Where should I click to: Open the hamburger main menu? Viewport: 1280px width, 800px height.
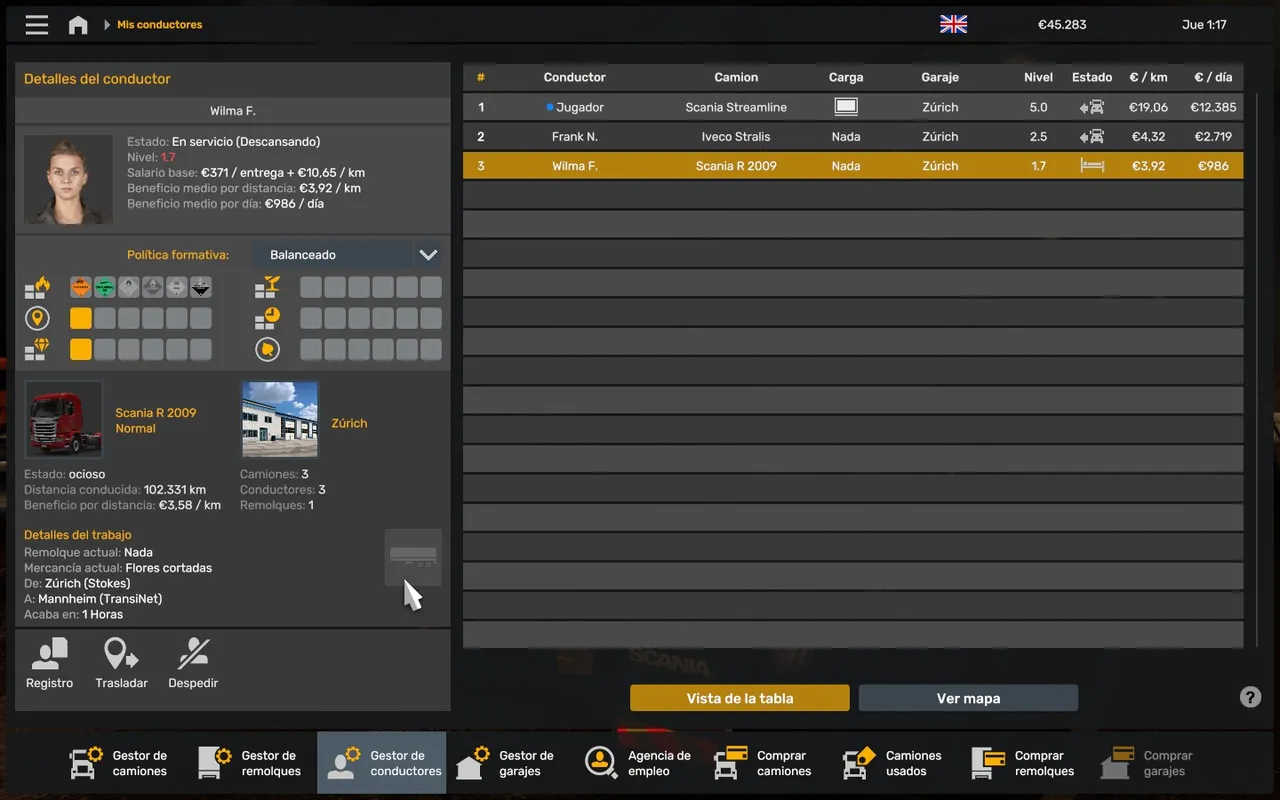coord(37,25)
